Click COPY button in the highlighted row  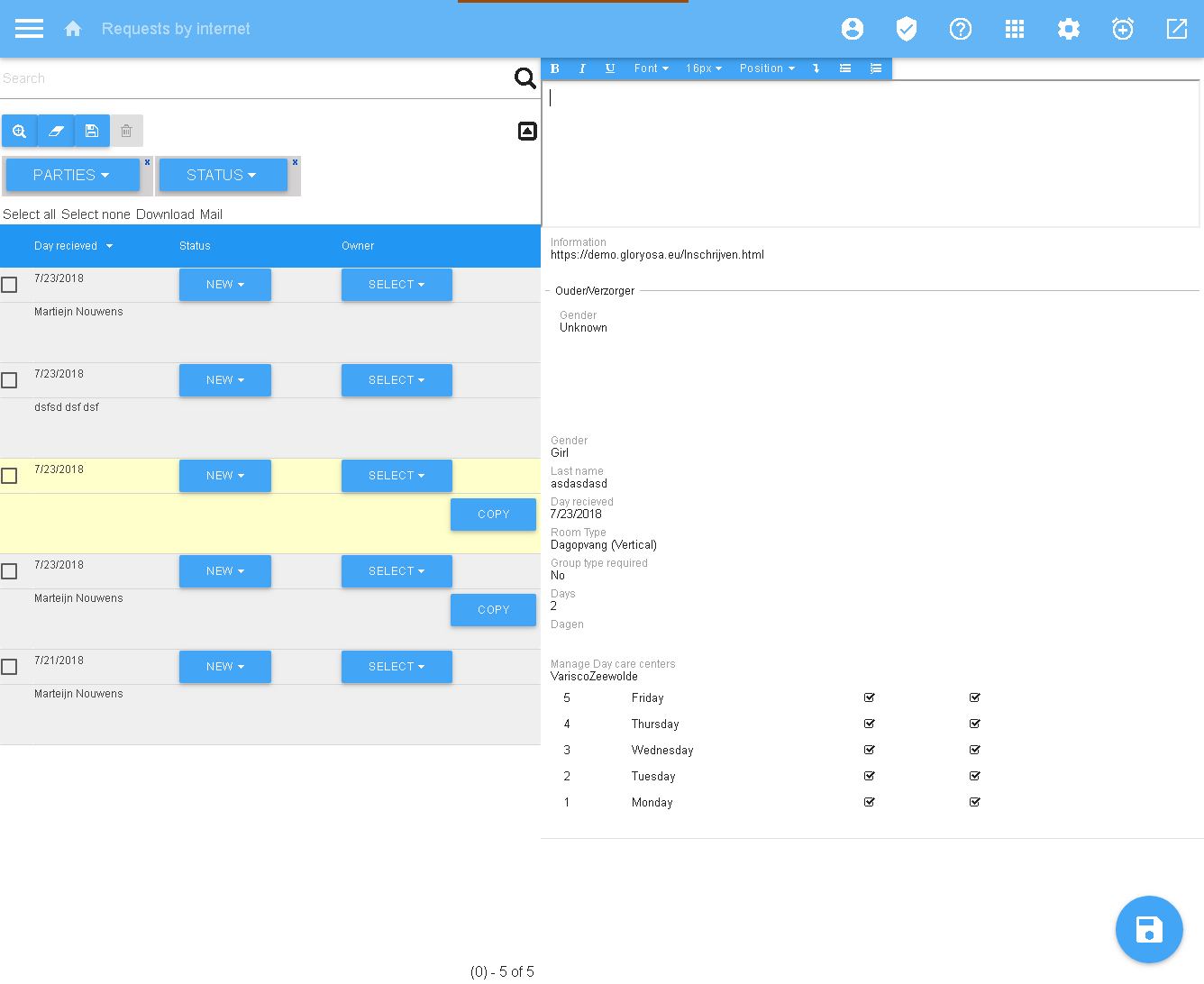tap(493, 515)
